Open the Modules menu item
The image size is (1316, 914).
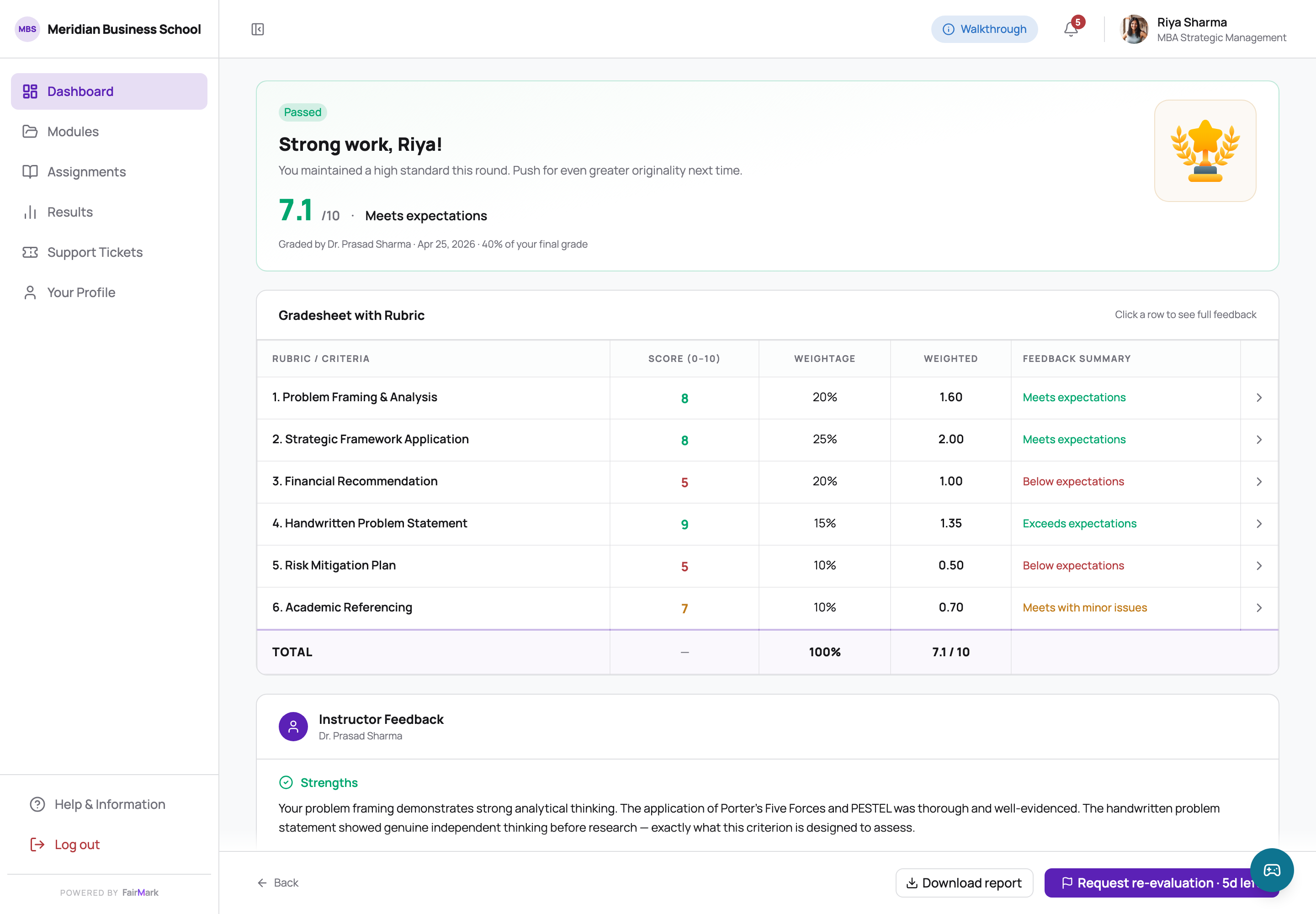109,132
